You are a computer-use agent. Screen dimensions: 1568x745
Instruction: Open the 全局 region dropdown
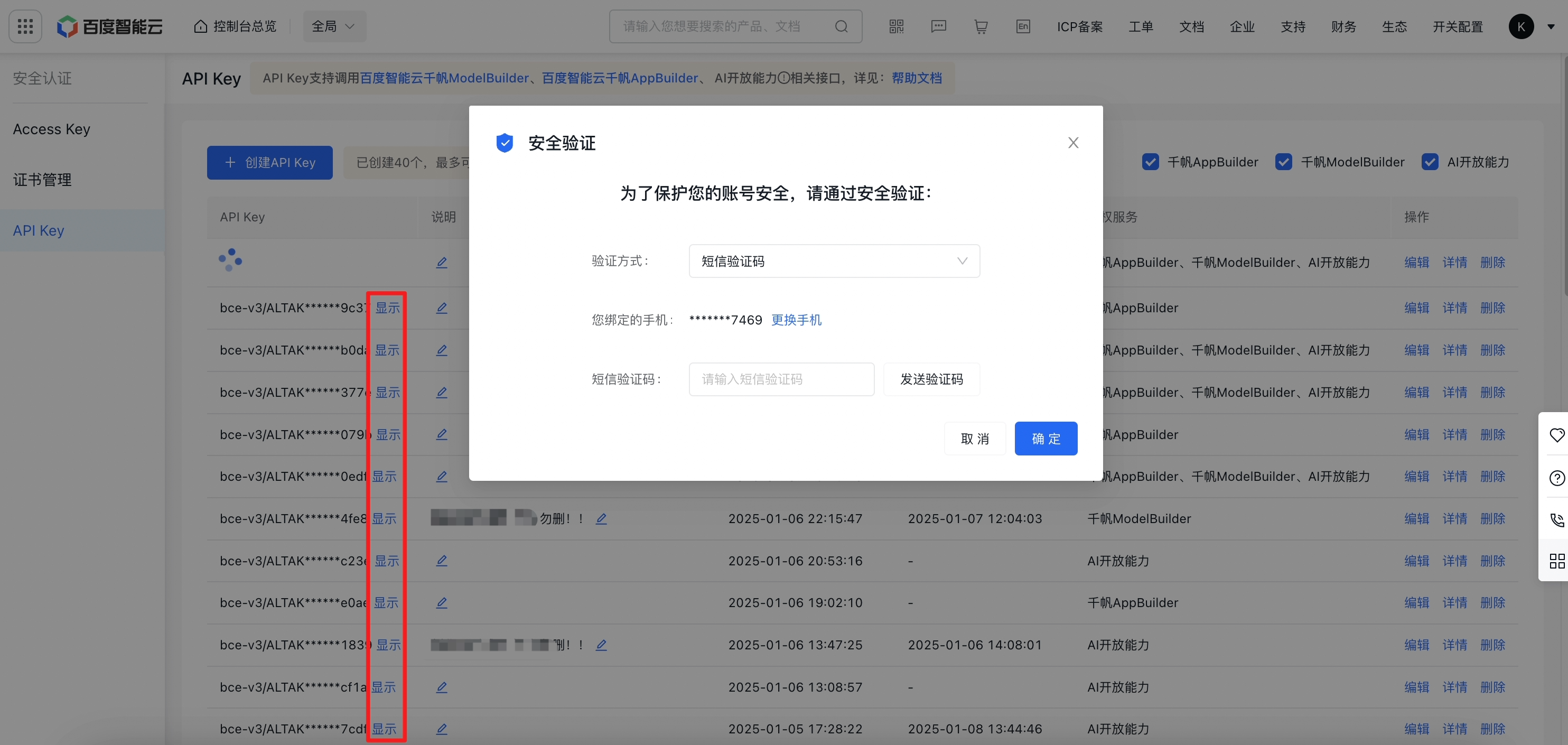pyautogui.click(x=334, y=26)
